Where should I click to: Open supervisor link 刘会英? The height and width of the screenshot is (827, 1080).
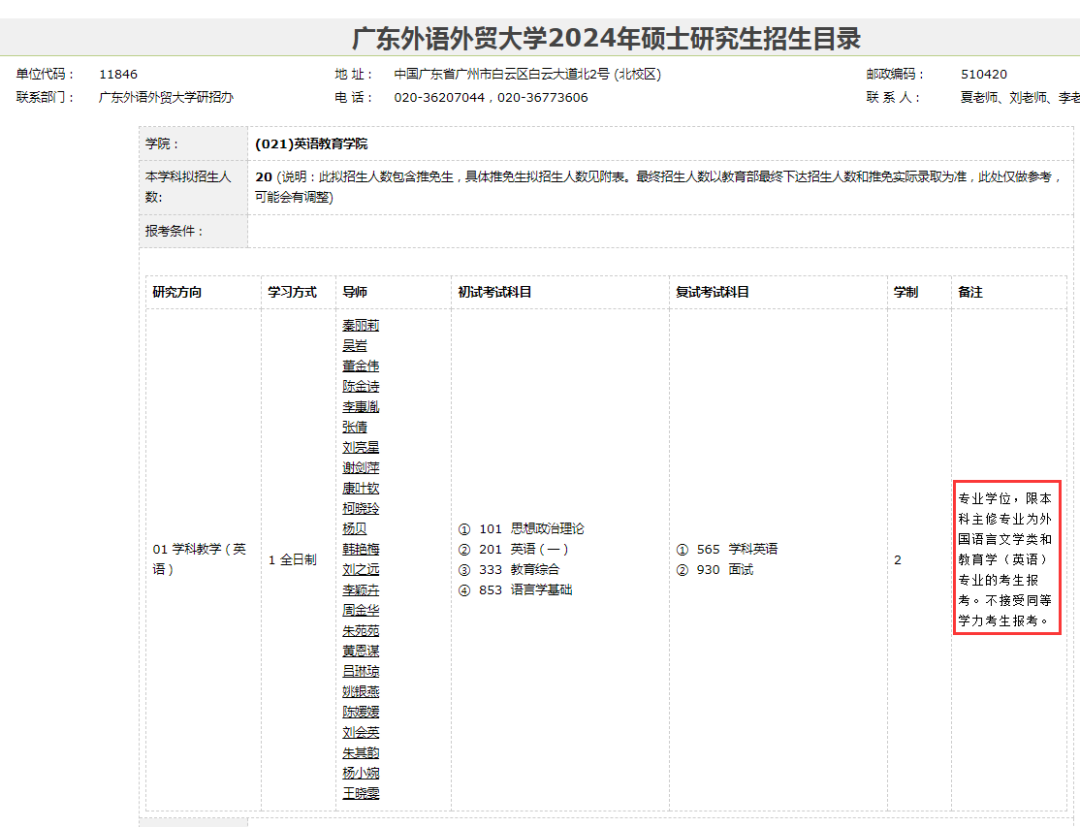360,732
